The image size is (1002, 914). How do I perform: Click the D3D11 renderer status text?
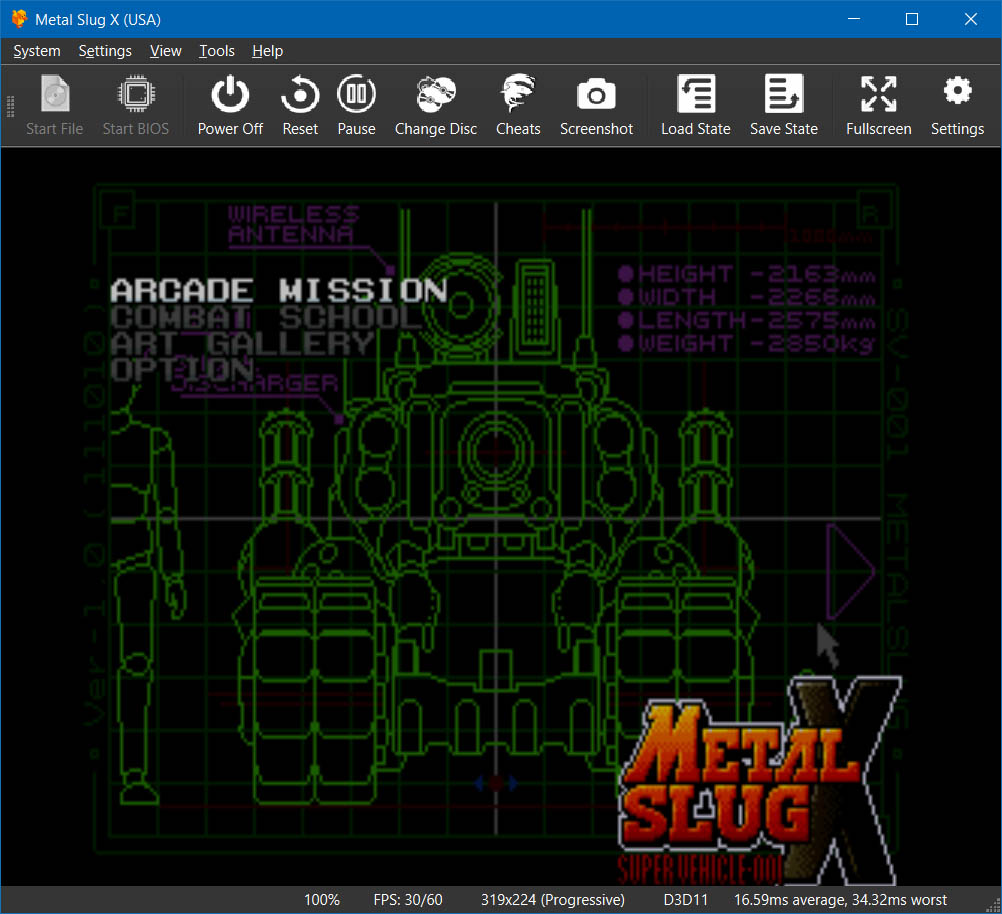point(686,900)
